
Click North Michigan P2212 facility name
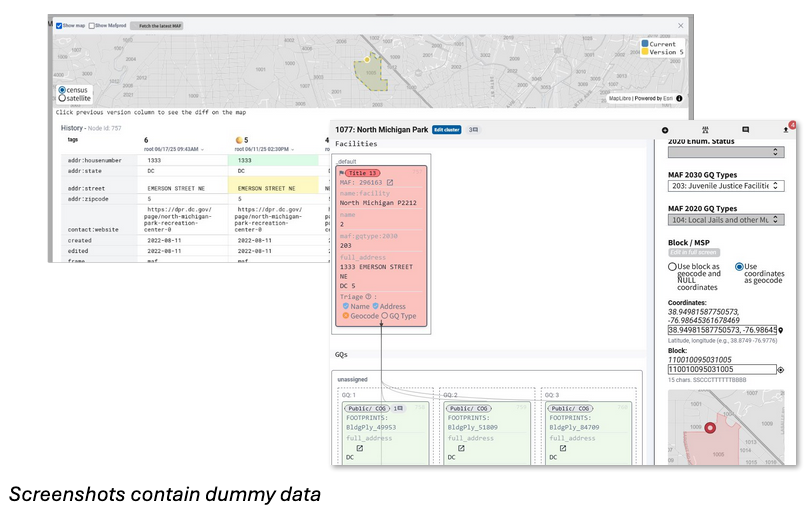coord(378,203)
